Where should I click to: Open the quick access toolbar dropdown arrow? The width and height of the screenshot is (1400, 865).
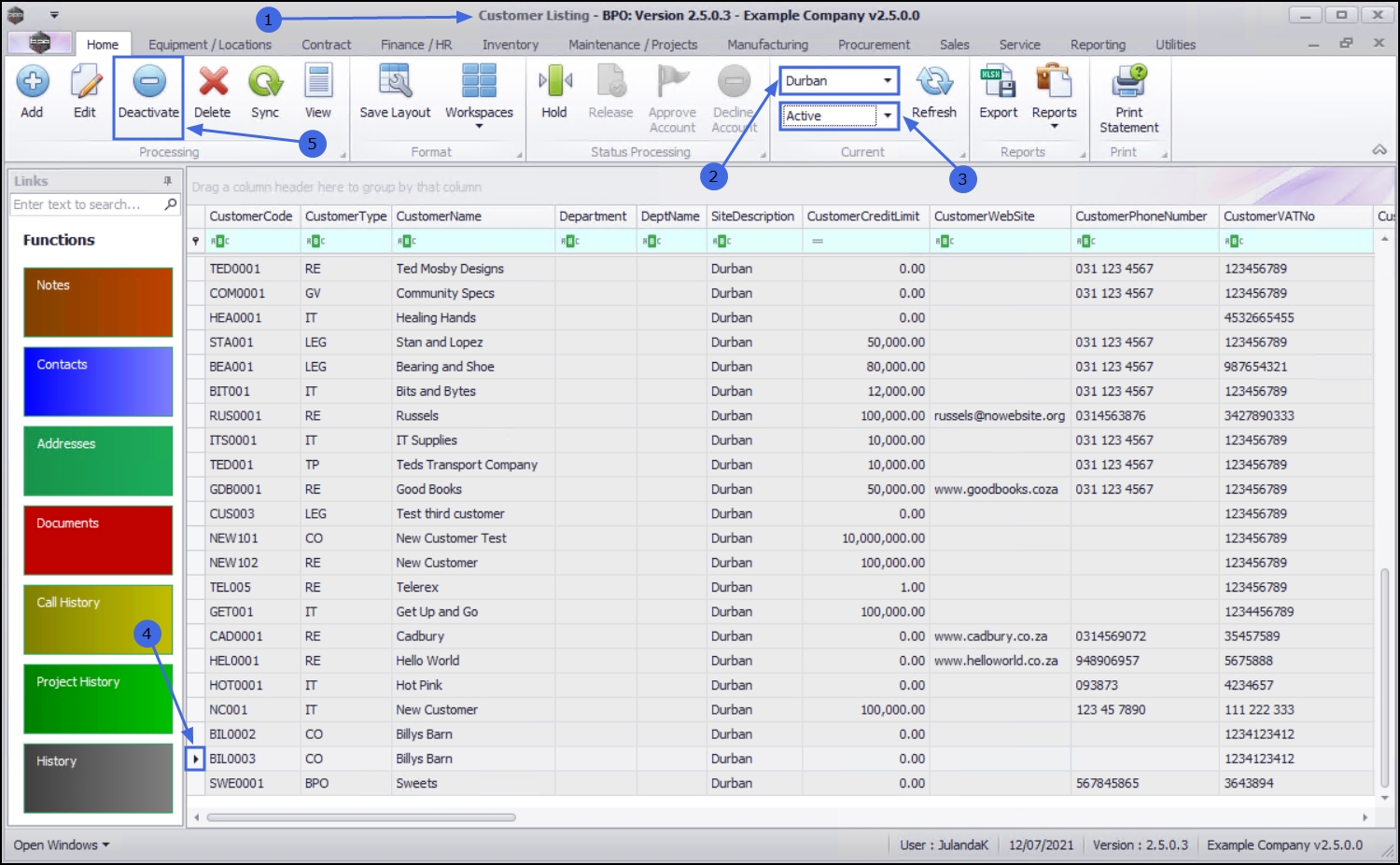pyautogui.click(x=54, y=15)
